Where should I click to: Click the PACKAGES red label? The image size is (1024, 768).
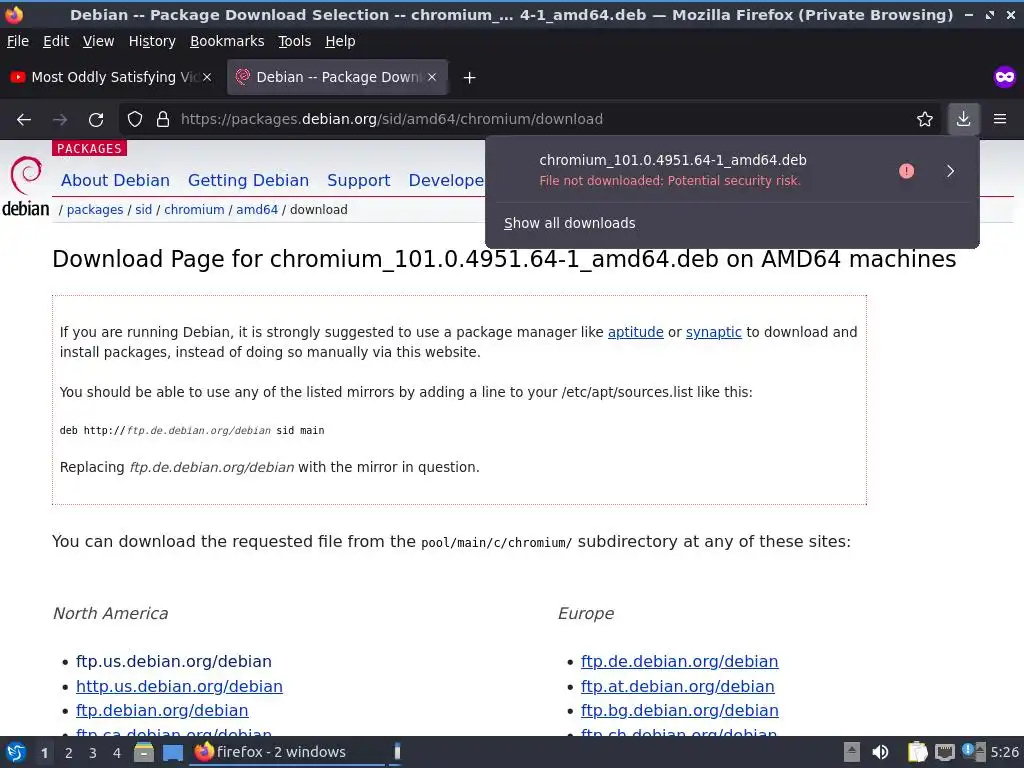point(89,148)
